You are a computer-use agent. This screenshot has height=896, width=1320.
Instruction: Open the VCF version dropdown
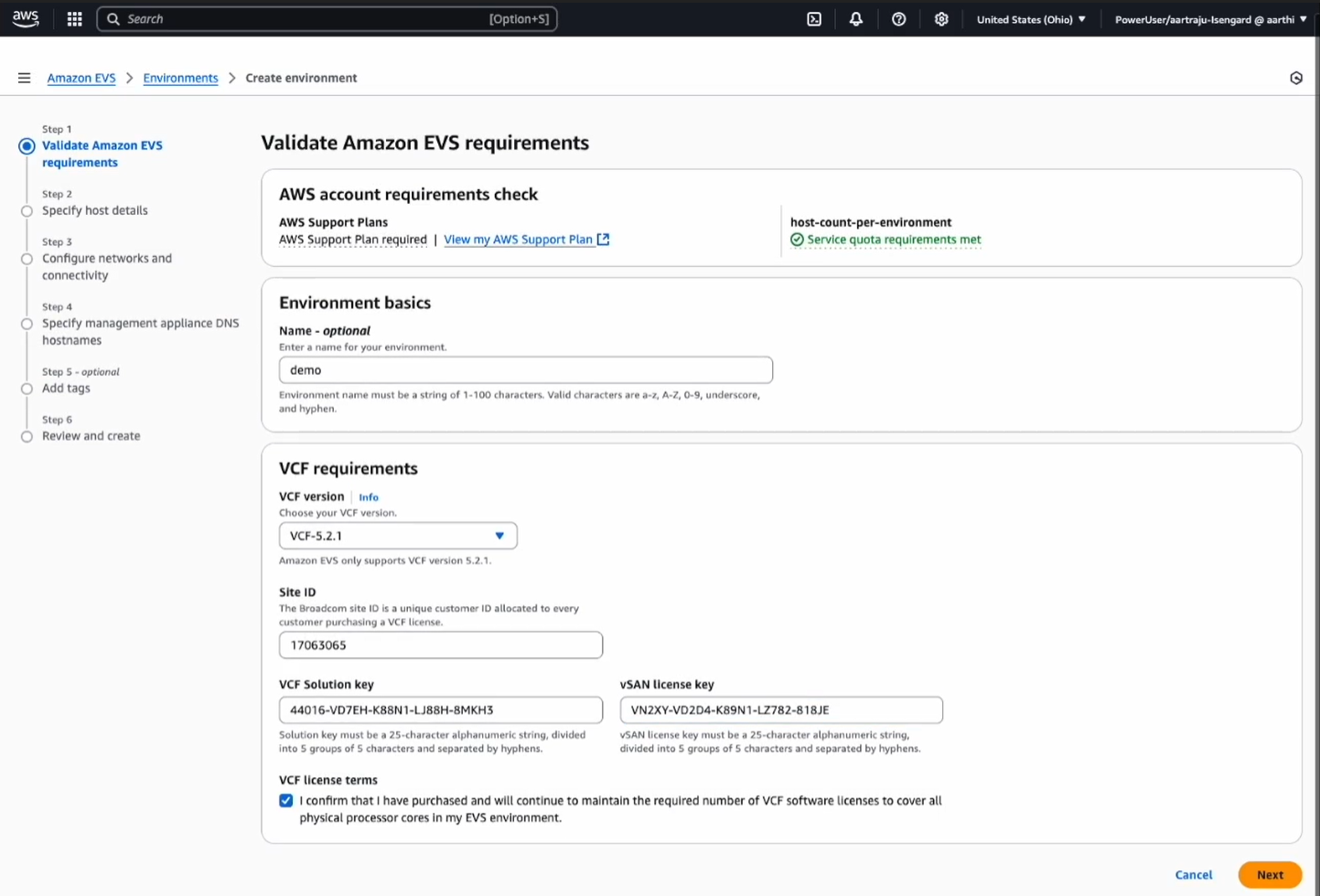tap(398, 536)
